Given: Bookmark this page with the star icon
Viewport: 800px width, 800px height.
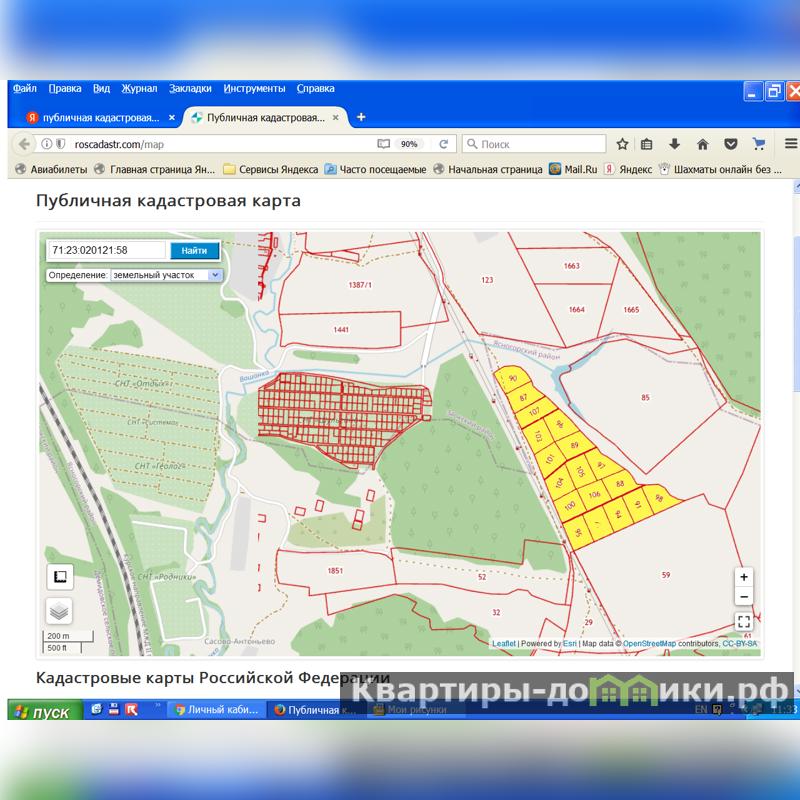Looking at the screenshot, I should pos(622,144).
